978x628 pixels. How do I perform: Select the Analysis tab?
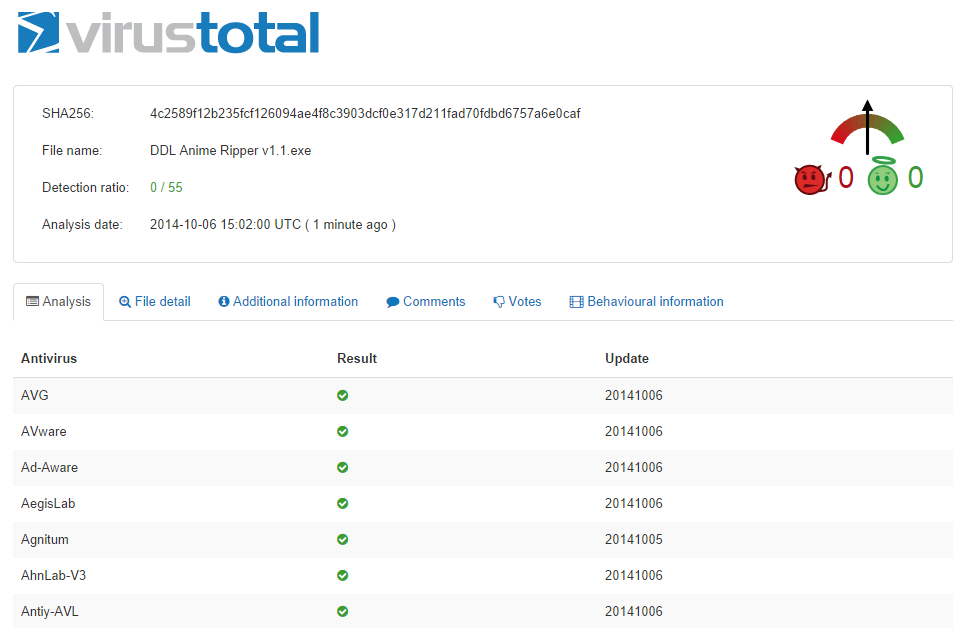(x=59, y=302)
